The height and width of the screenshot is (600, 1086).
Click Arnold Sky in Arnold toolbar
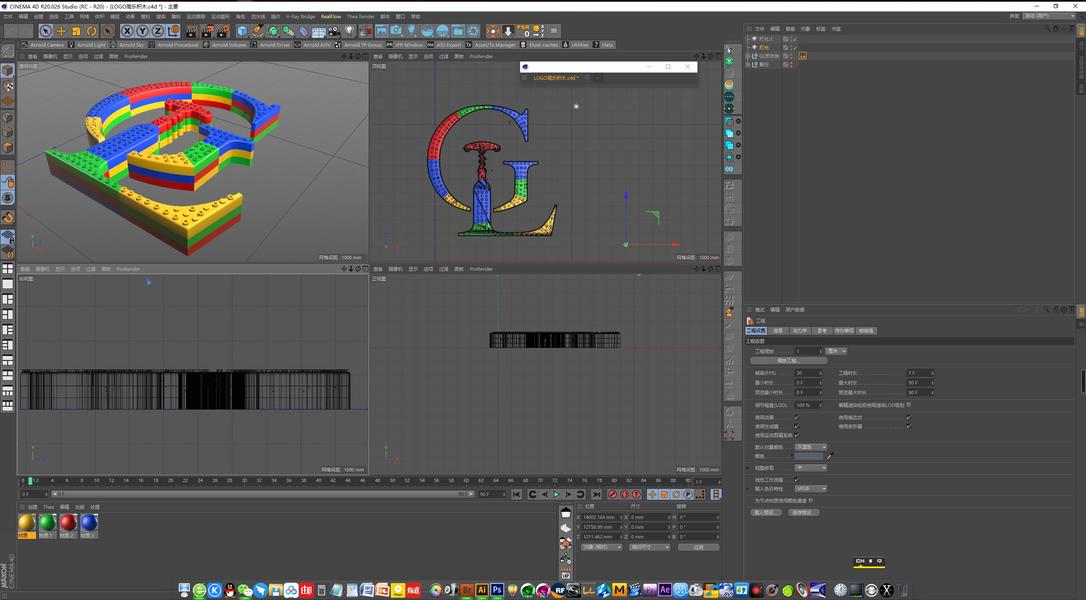(127, 44)
